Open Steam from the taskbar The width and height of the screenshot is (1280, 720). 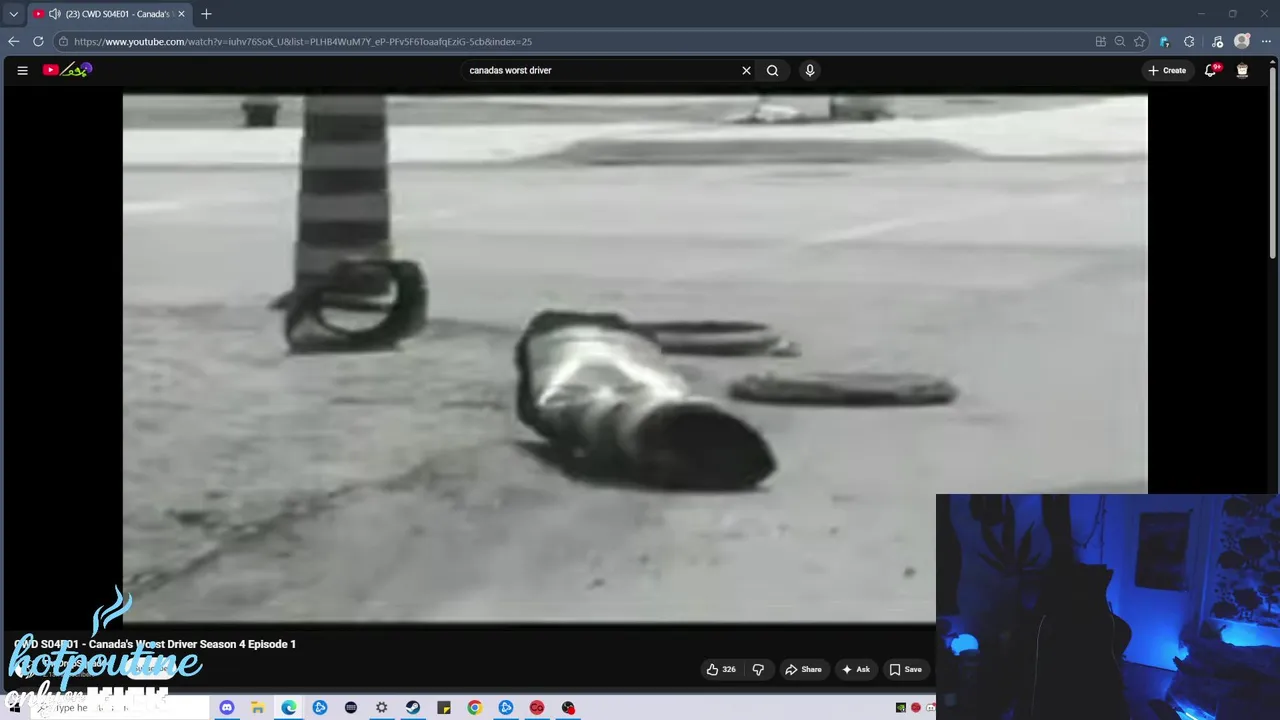[x=412, y=707]
